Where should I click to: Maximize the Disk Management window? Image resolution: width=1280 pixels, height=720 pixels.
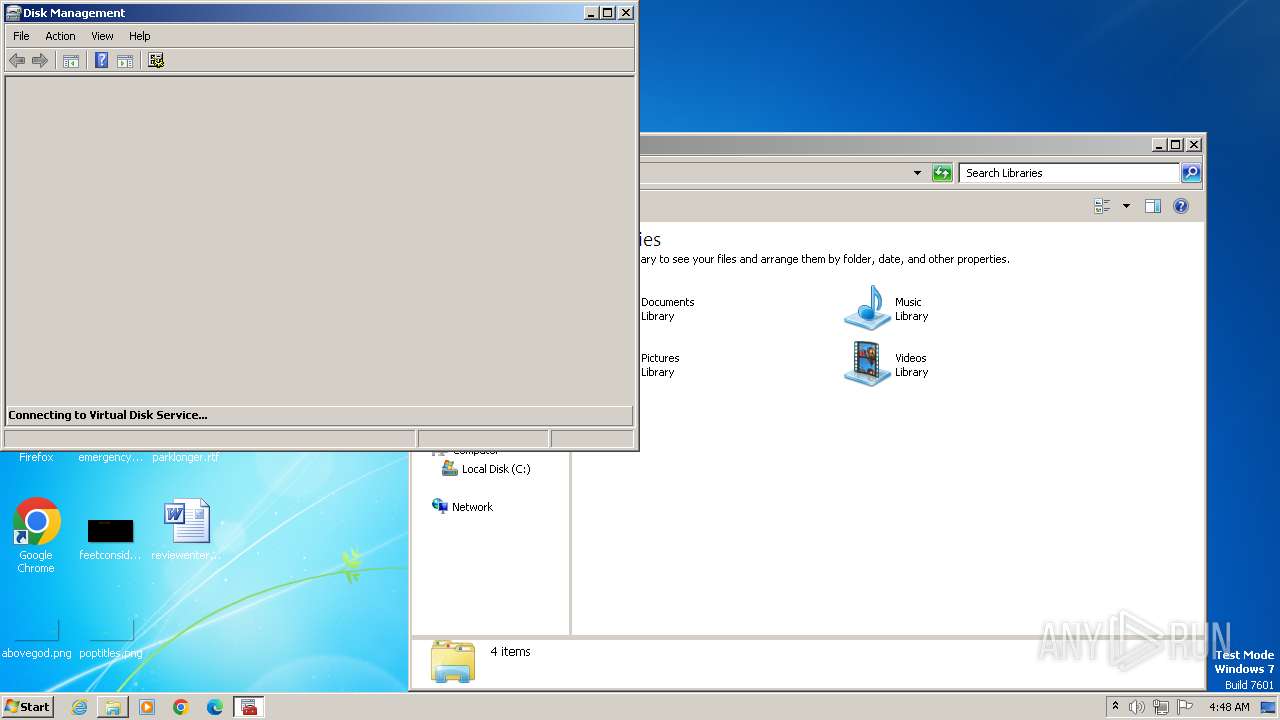coord(607,13)
